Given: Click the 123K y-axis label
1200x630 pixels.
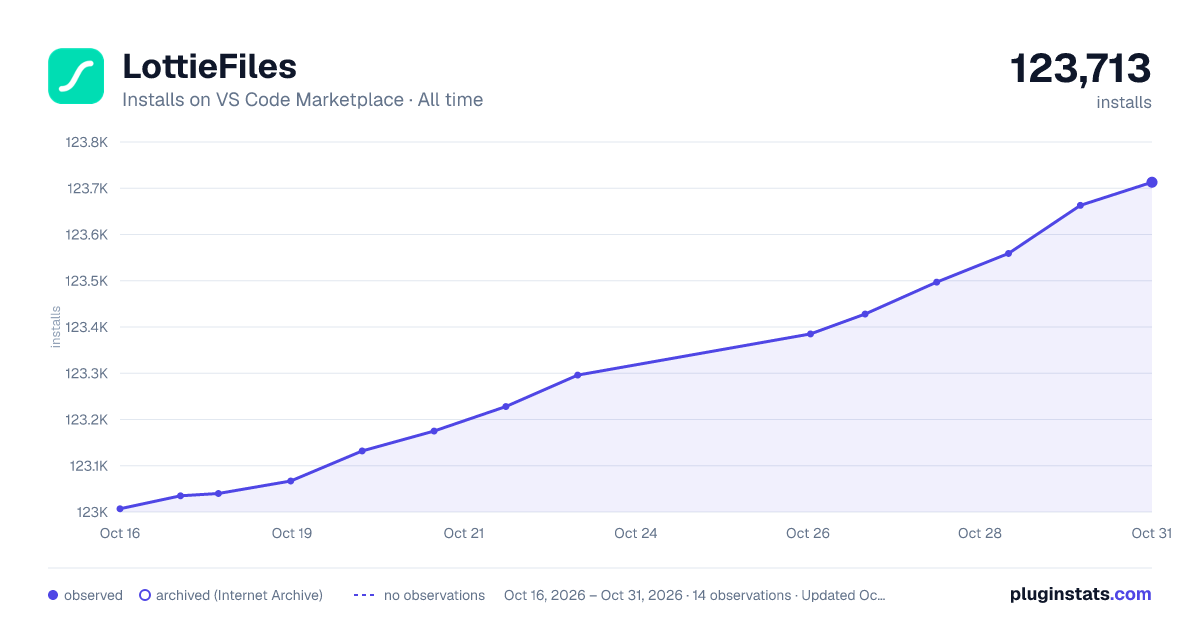Looking at the screenshot, I should coord(92,512).
